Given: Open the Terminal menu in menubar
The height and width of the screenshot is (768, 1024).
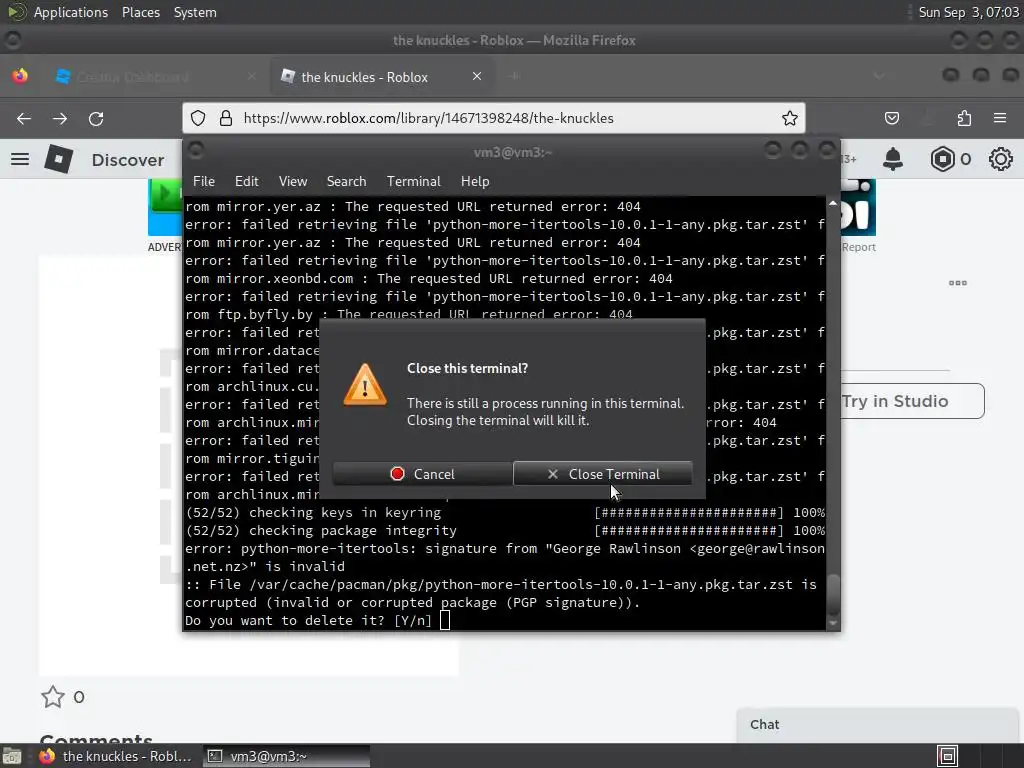Looking at the screenshot, I should 413,182.
